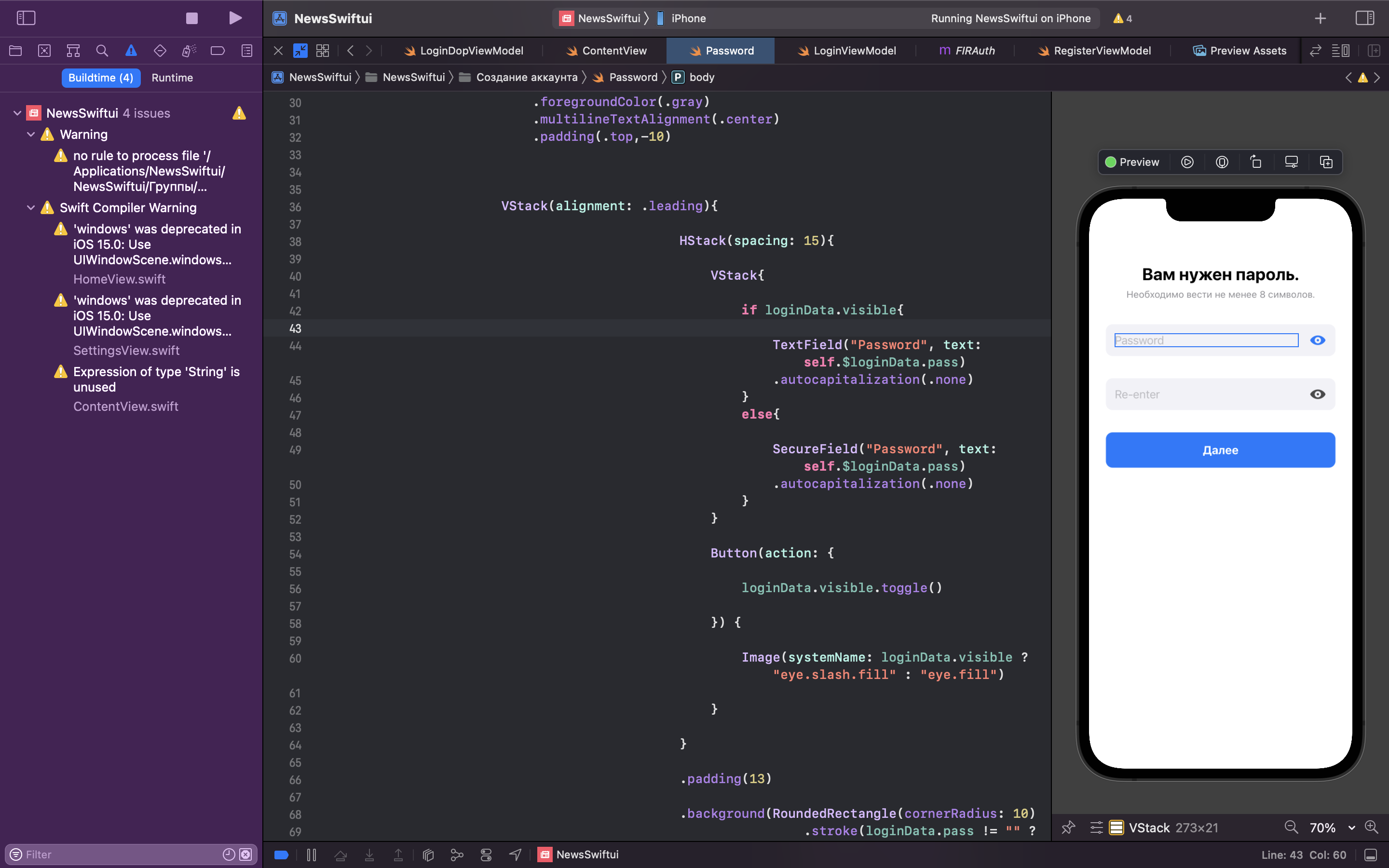The width and height of the screenshot is (1389, 868).
Task: Toggle the Password field eye icon
Action: (1317, 340)
